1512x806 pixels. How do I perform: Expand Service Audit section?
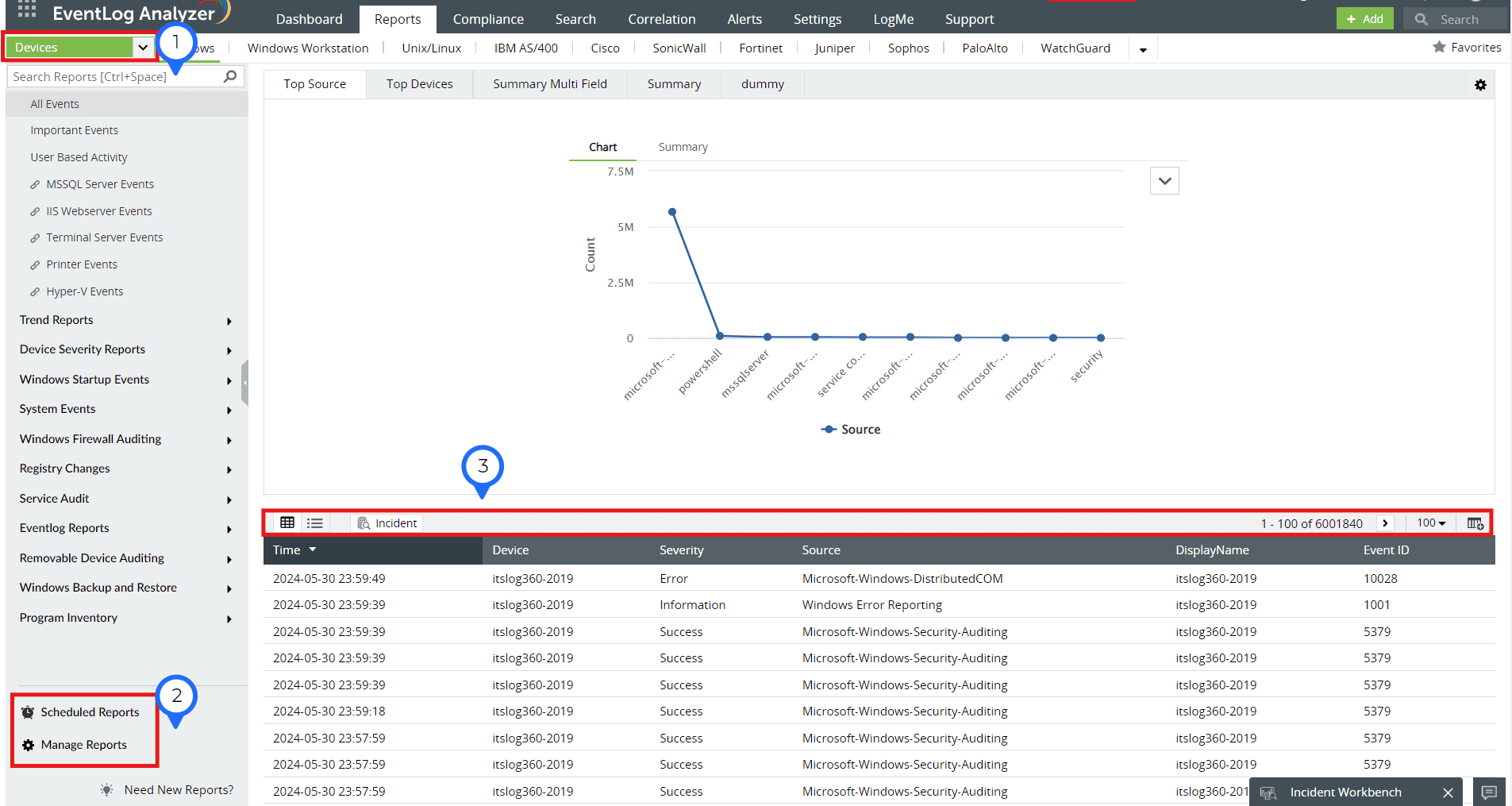229,500
